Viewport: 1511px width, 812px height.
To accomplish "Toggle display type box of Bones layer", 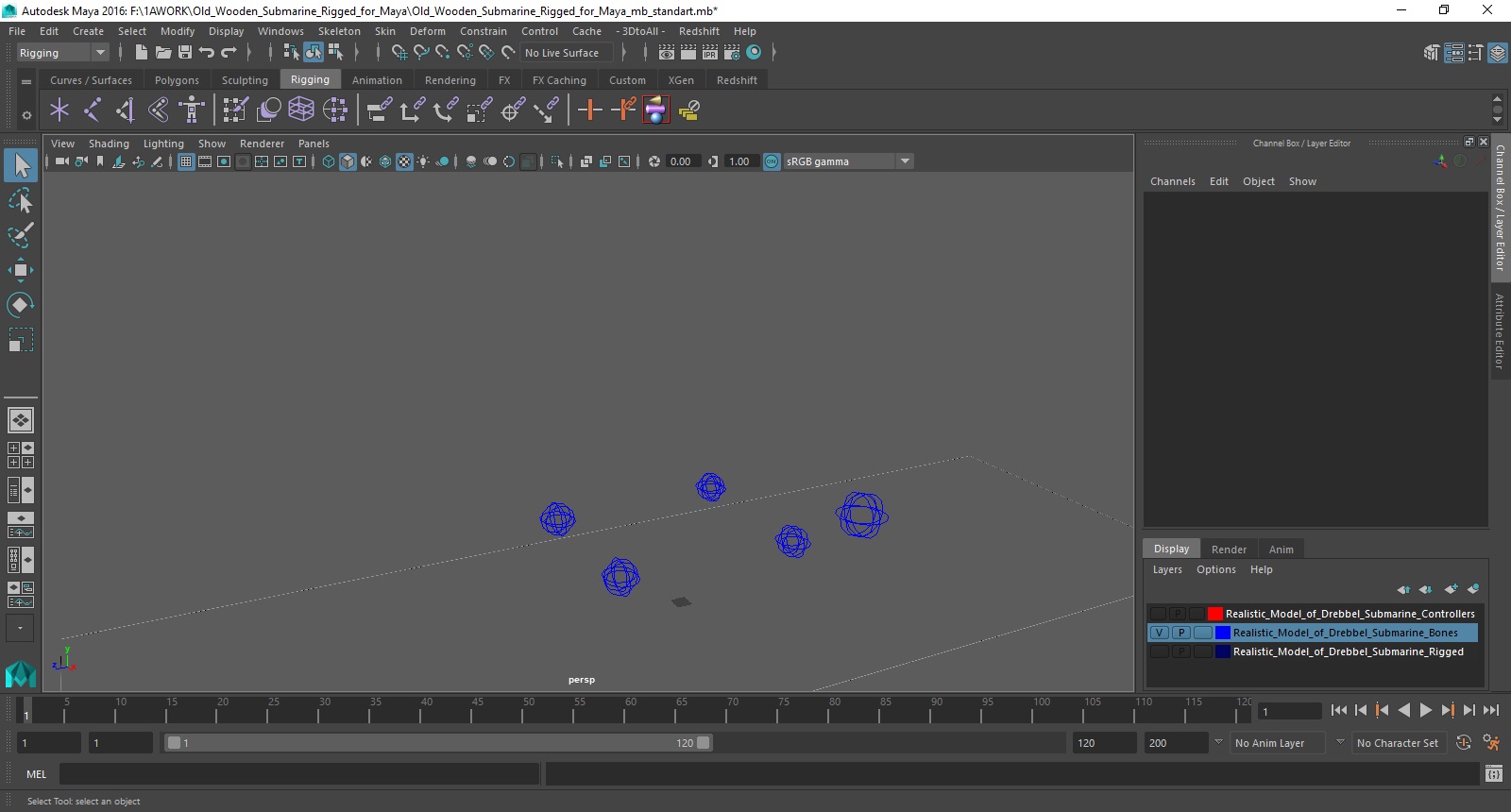I will click(1203, 633).
